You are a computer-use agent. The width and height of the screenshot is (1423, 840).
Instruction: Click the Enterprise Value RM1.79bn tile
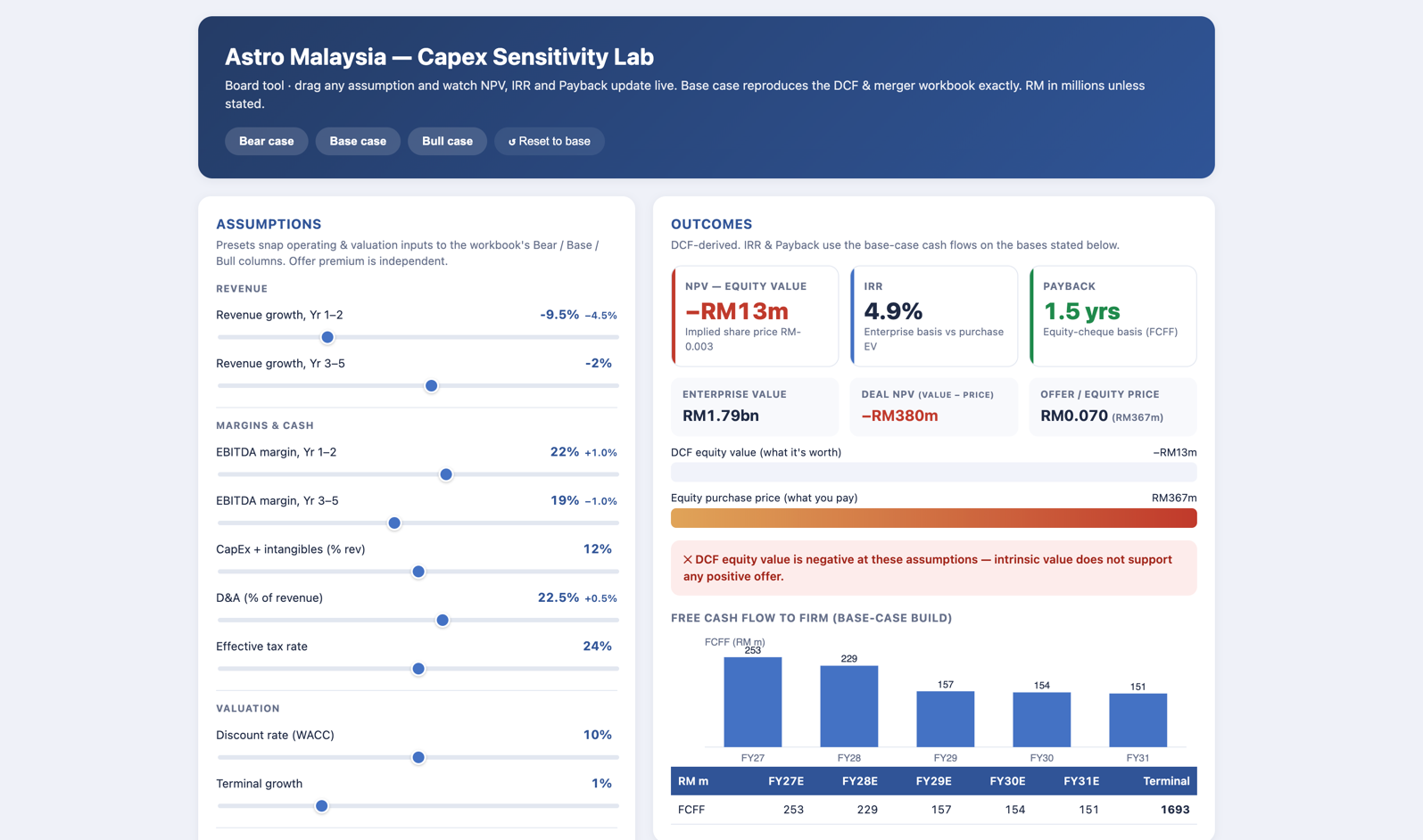[755, 407]
